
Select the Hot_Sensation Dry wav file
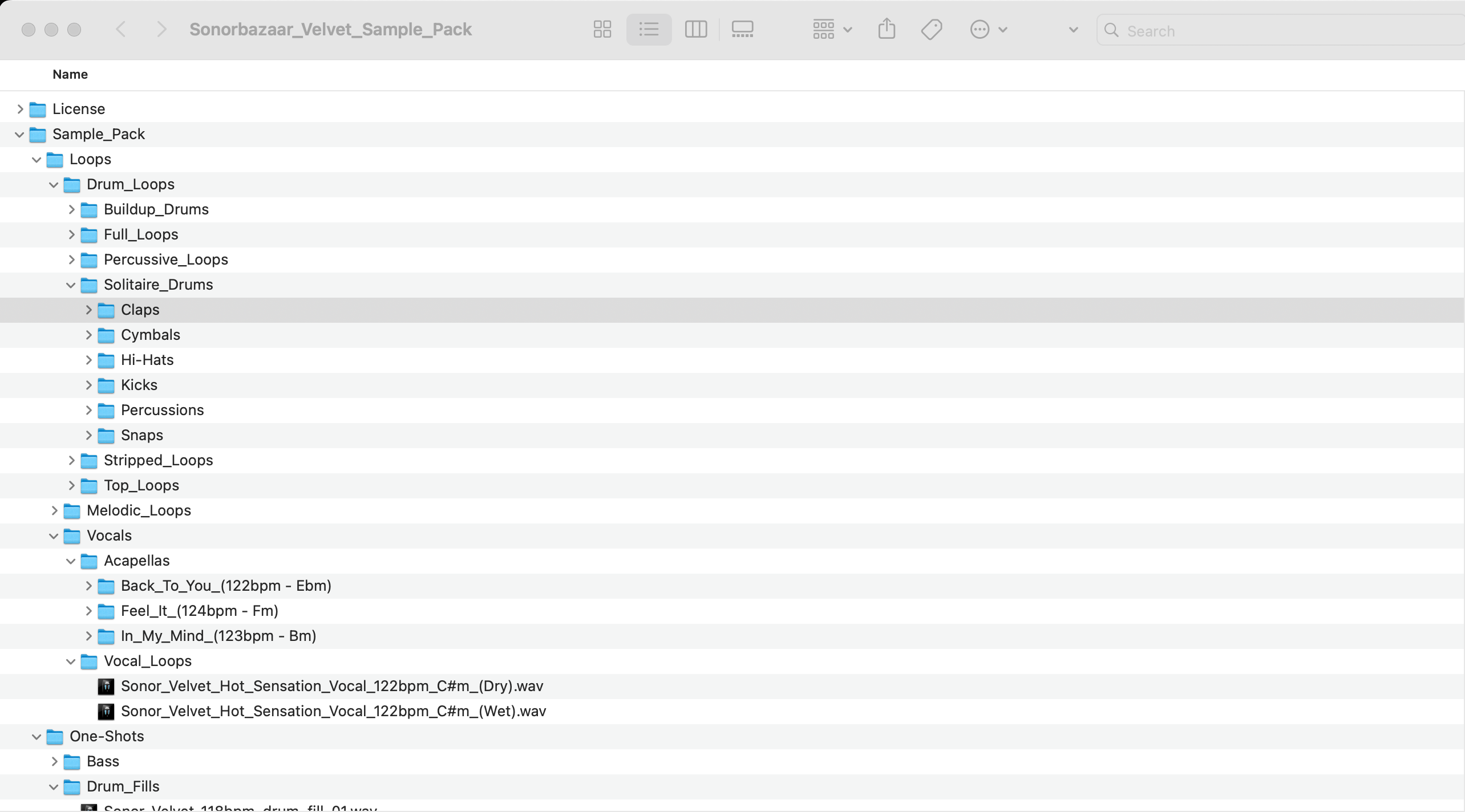pyautogui.click(x=331, y=686)
